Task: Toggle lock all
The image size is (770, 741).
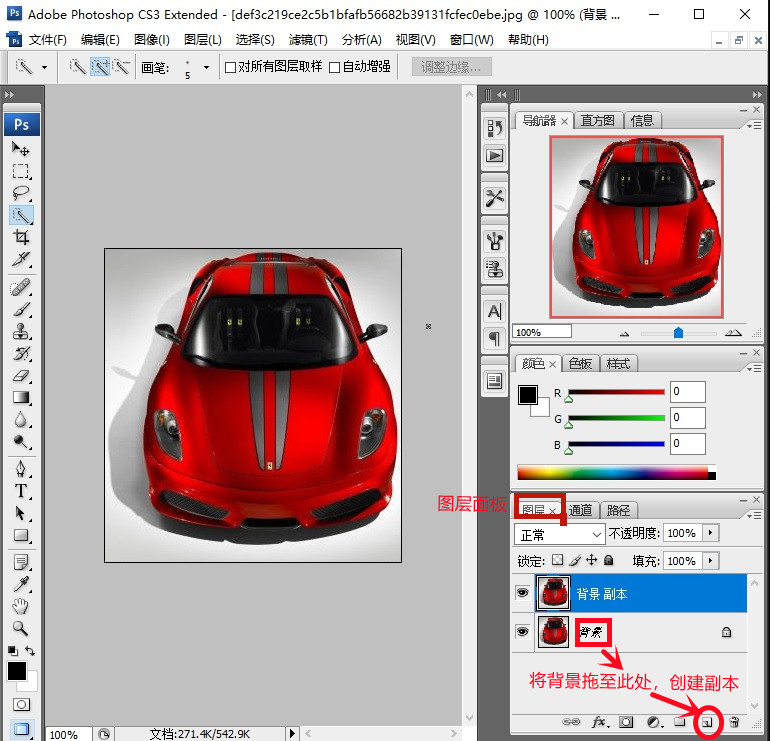Action: click(x=608, y=560)
